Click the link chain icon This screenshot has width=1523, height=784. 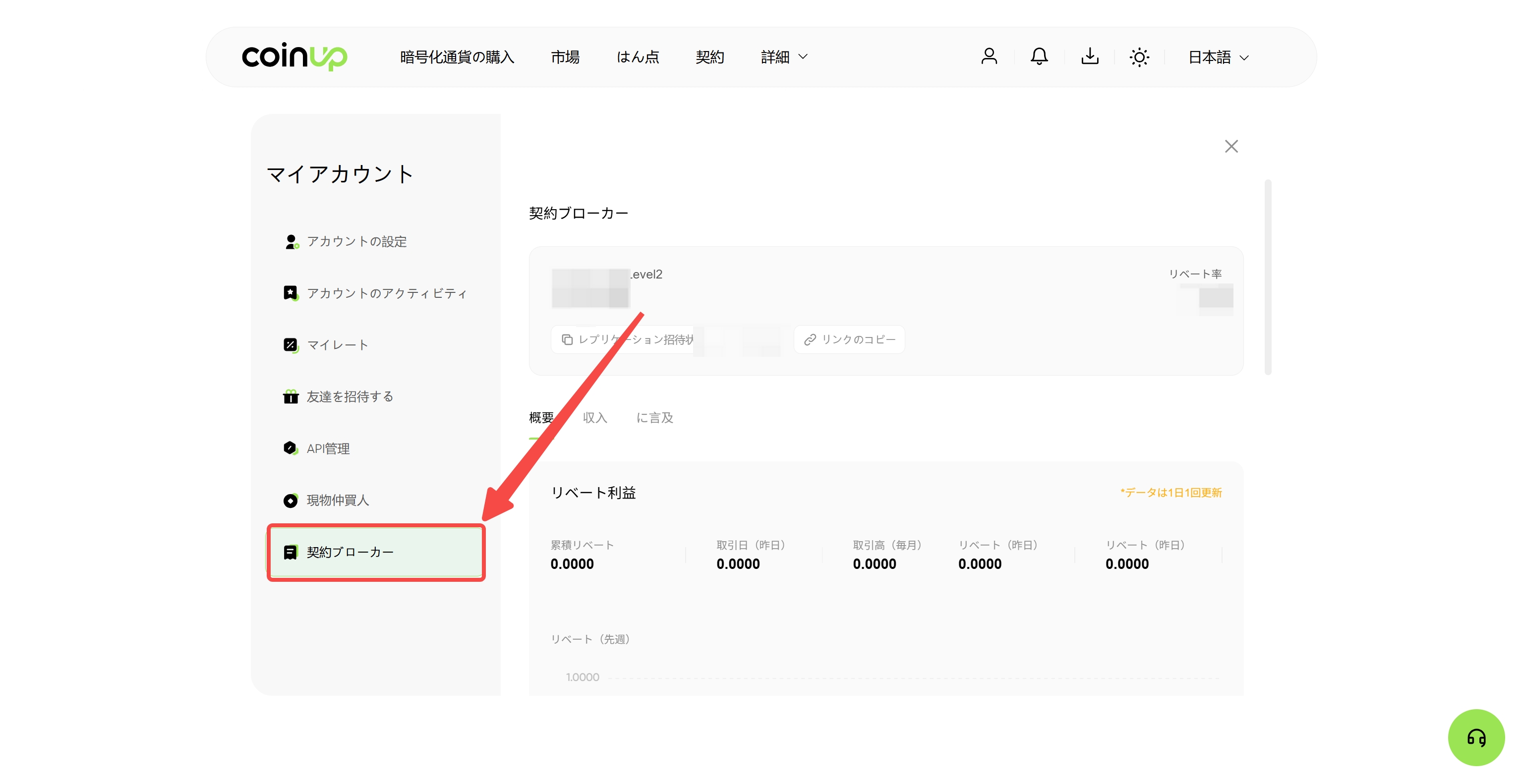pyautogui.click(x=810, y=339)
